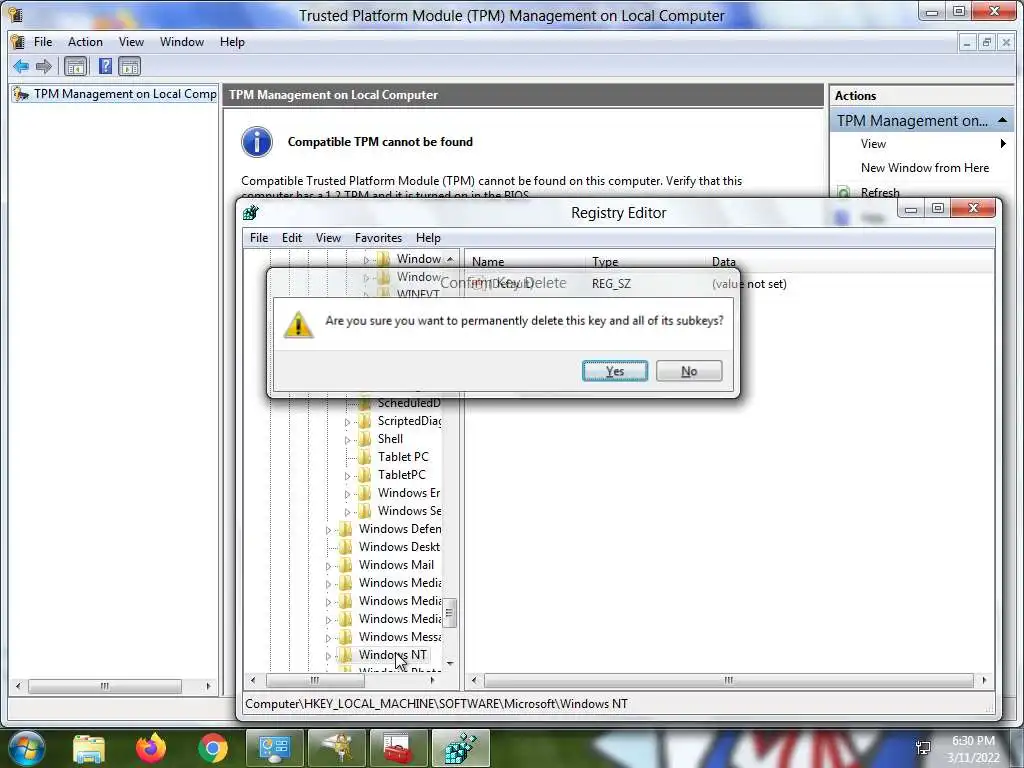Open Favorites menu in Registry Editor

378,238
